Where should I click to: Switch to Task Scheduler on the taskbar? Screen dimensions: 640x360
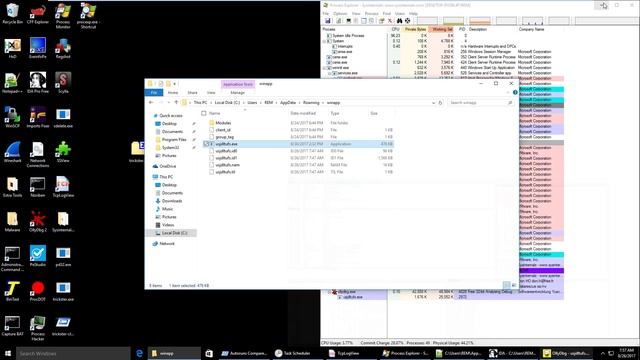(x=297, y=353)
